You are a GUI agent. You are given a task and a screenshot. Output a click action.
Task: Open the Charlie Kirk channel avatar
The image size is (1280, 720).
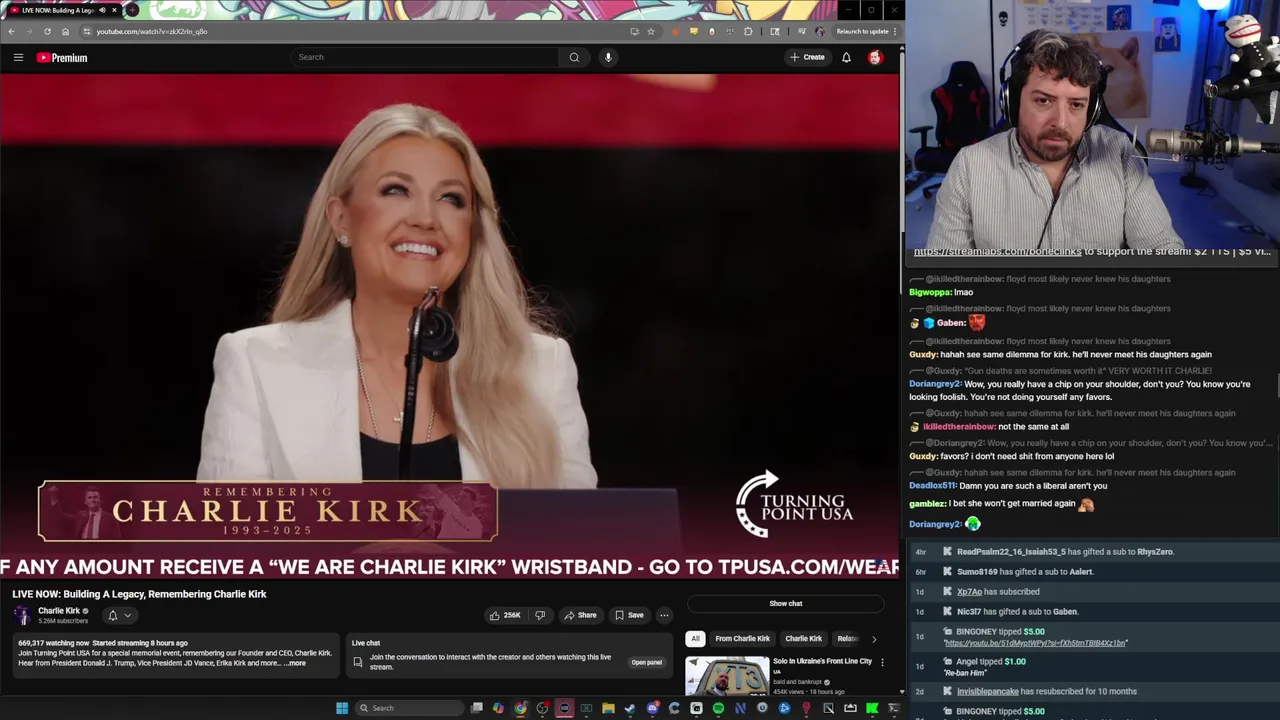tap(22, 615)
